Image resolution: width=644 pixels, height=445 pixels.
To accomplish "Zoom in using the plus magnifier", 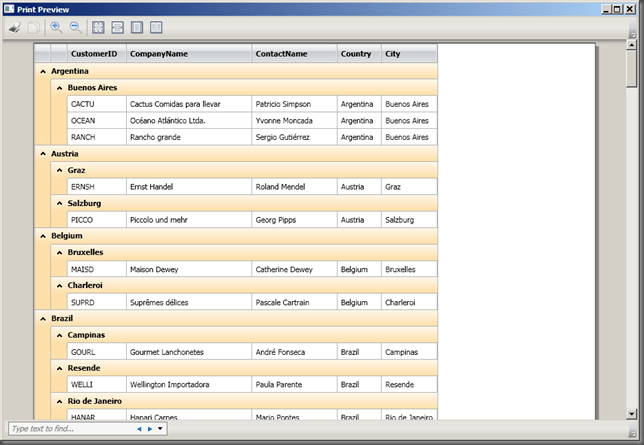I will click(x=56, y=28).
